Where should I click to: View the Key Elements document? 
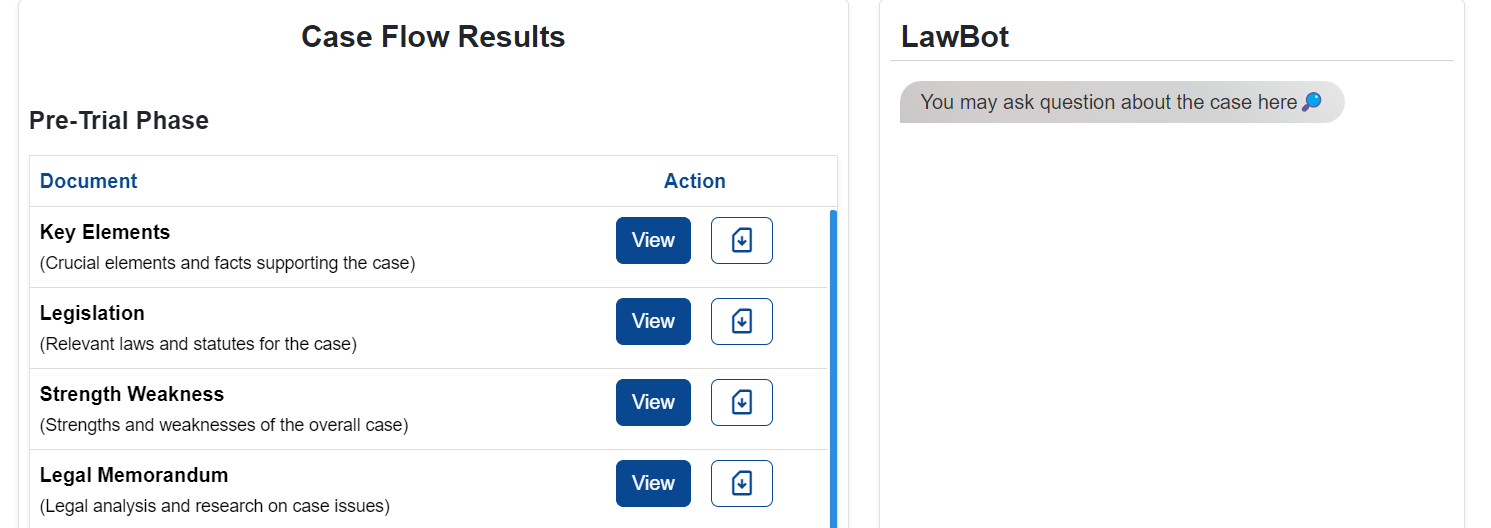click(x=653, y=240)
